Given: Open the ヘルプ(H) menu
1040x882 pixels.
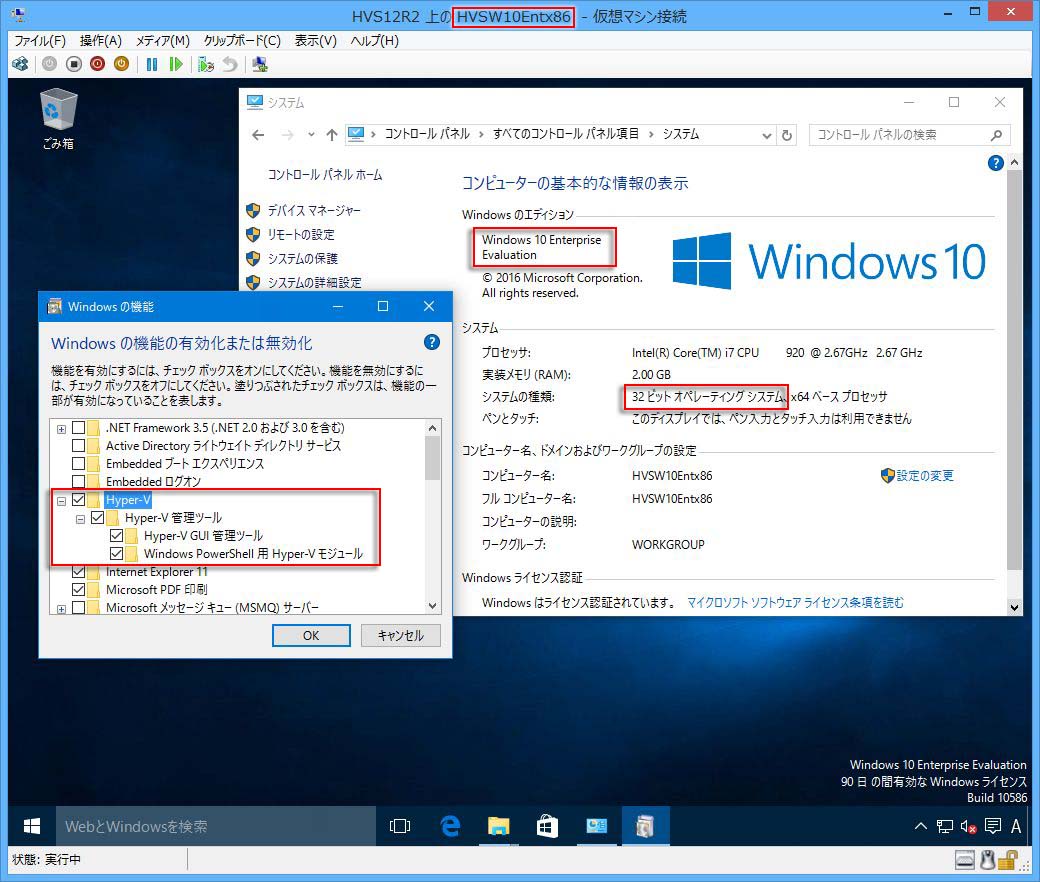Looking at the screenshot, I should pos(374,41).
